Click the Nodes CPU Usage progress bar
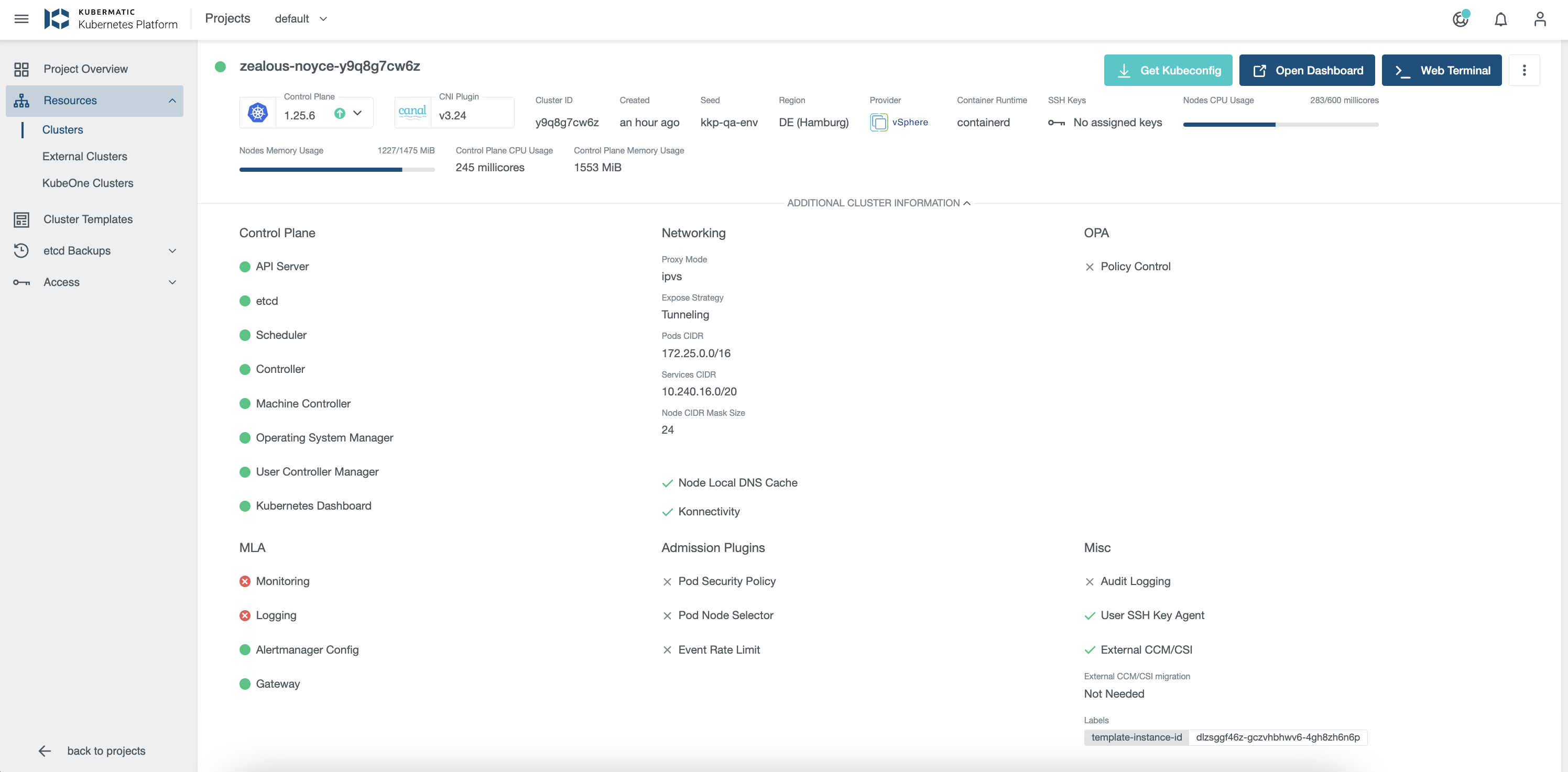Image resolution: width=1568 pixels, height=772 pixels. click(1280, 124)
